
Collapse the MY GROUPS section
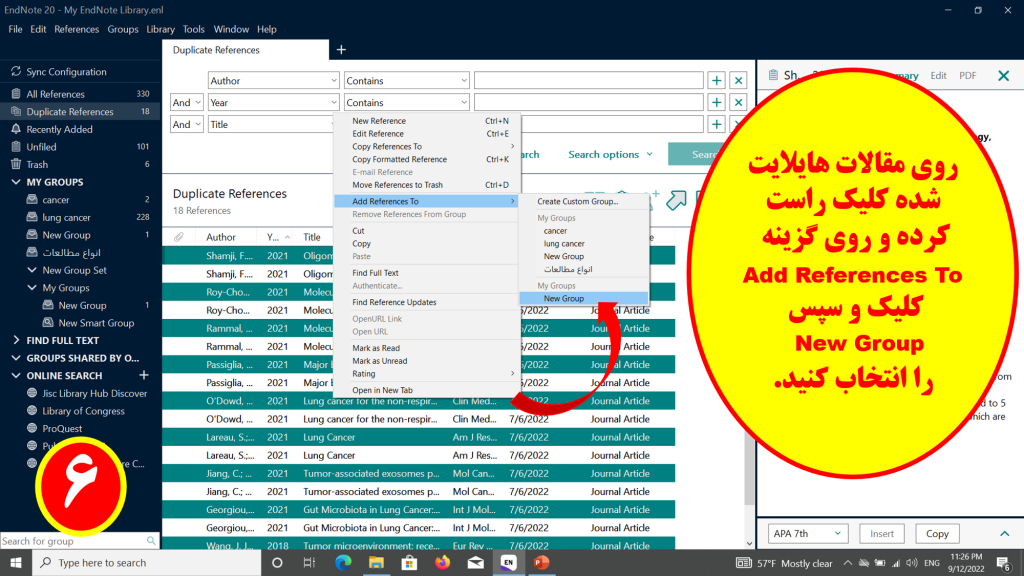16,182
